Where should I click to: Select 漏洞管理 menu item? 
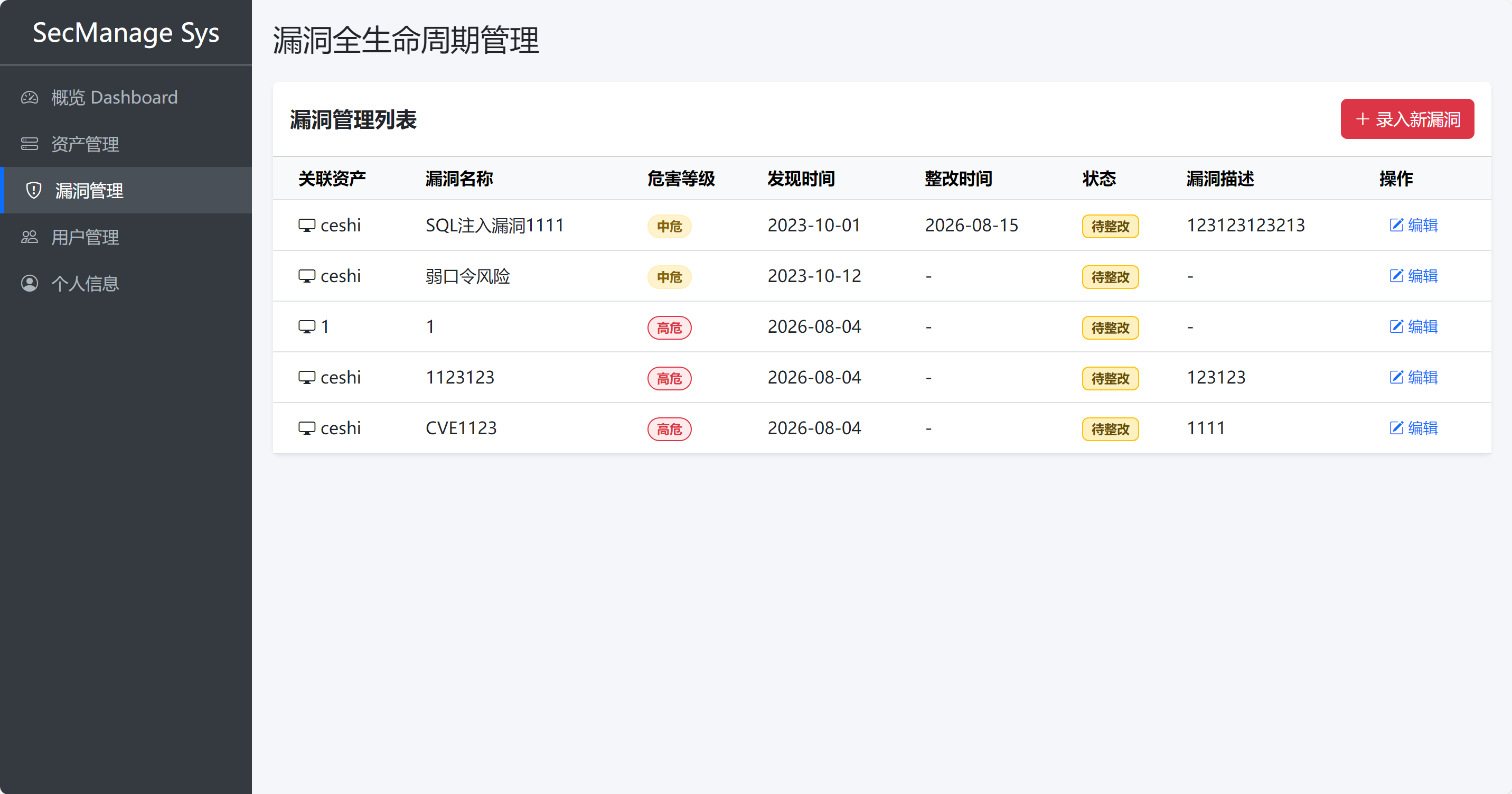click(126, 190)
